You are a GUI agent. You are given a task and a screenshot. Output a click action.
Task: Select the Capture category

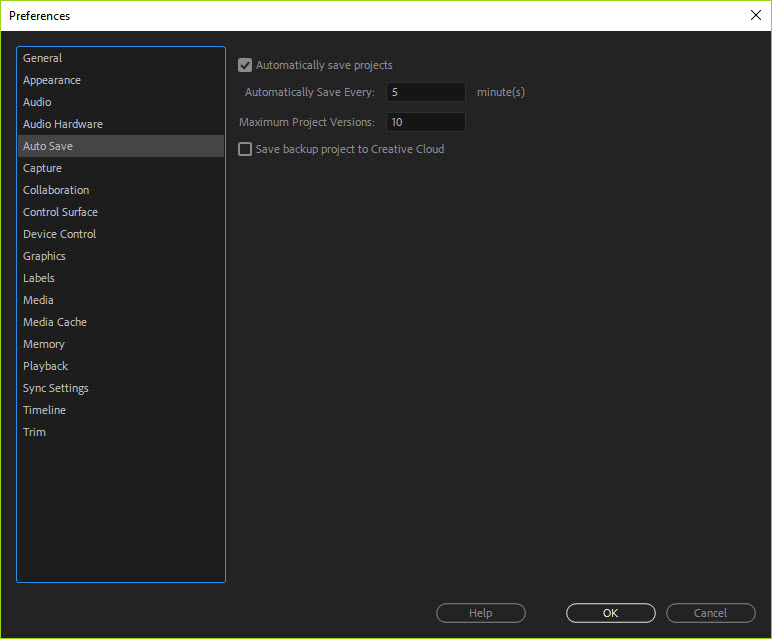coord(43,168)
